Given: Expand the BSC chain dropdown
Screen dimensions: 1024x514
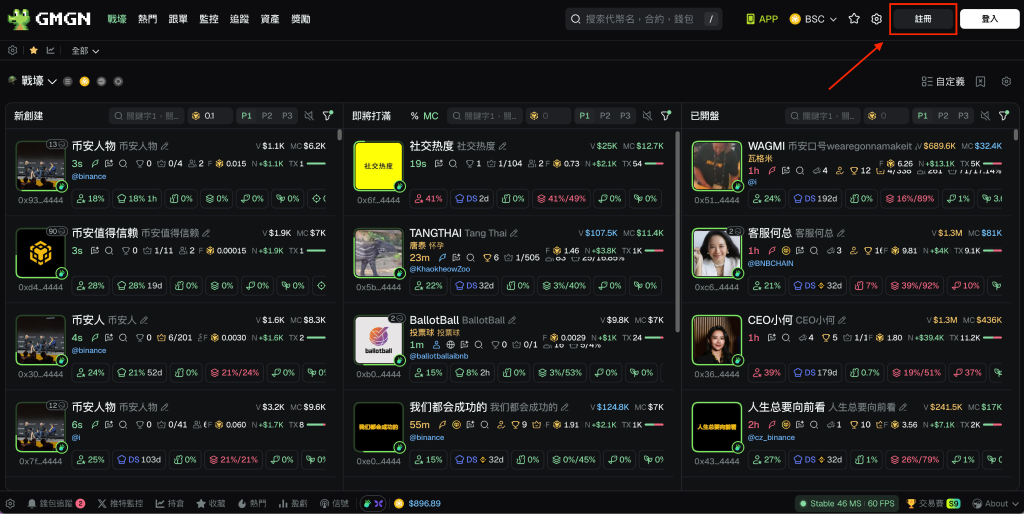Looking at the screenshot, I should [813, 19].
